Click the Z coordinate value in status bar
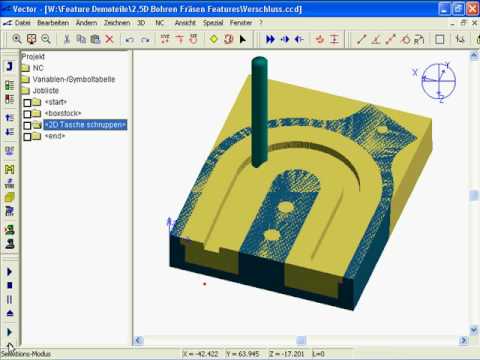The height and width of the screenshot is (360, 480). click(286, 354)
